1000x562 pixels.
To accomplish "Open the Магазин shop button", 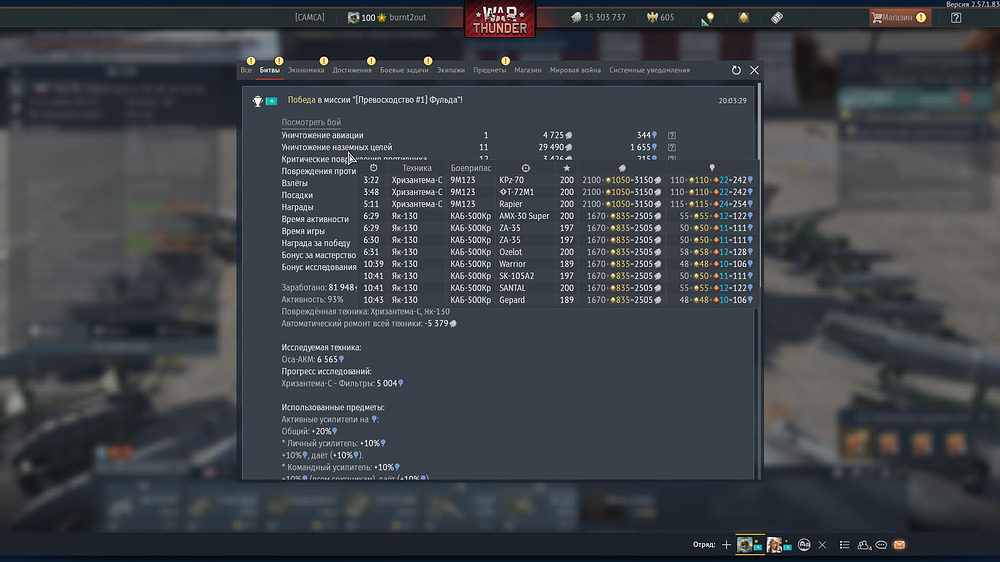I will [x=899, y=17].
